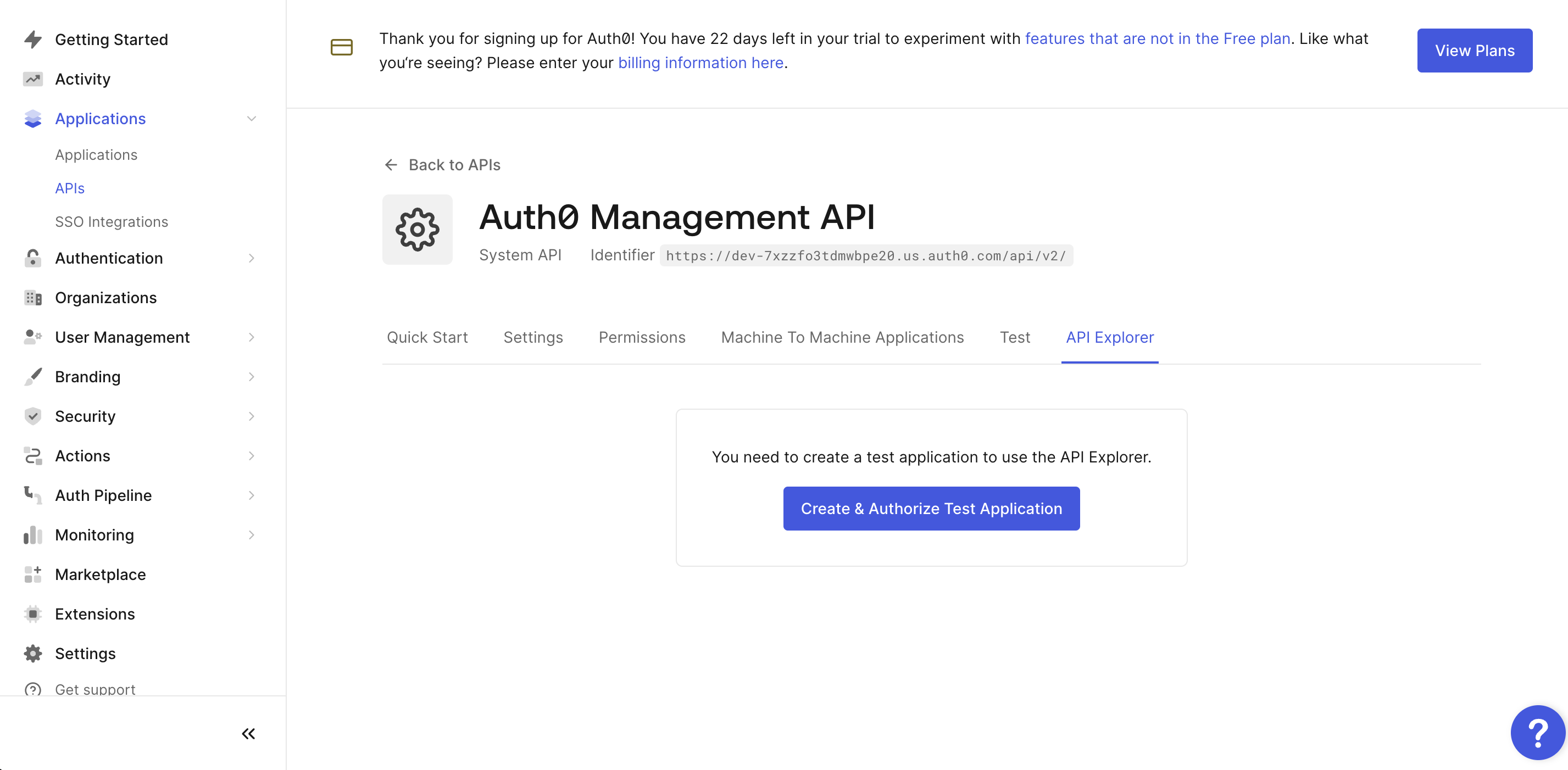Expand the Monitoring section
The height and width of the screenshot is (770, 1568).
[252, 534]
